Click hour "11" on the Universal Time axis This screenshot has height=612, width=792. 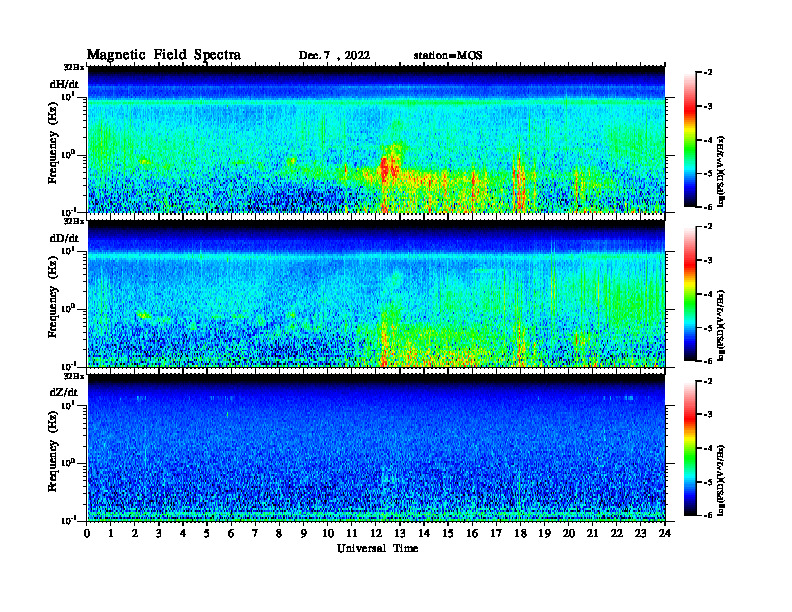[x=352, y=533]
